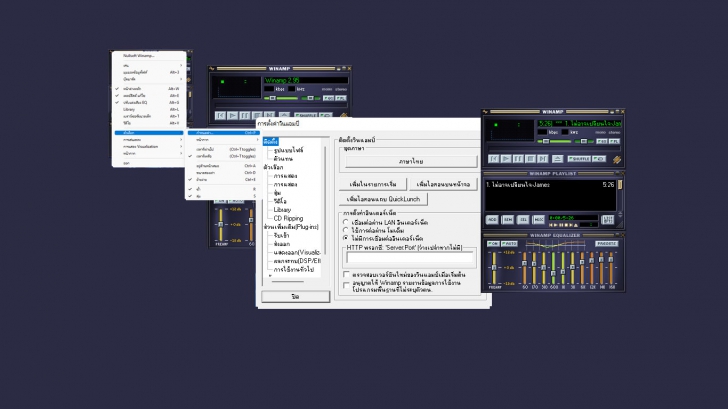The width and height of the screenshot is (728, 409).
Task: Open MISC menu in Winamp Playlist
Action: pyautogui.click(x=539, y=220)
